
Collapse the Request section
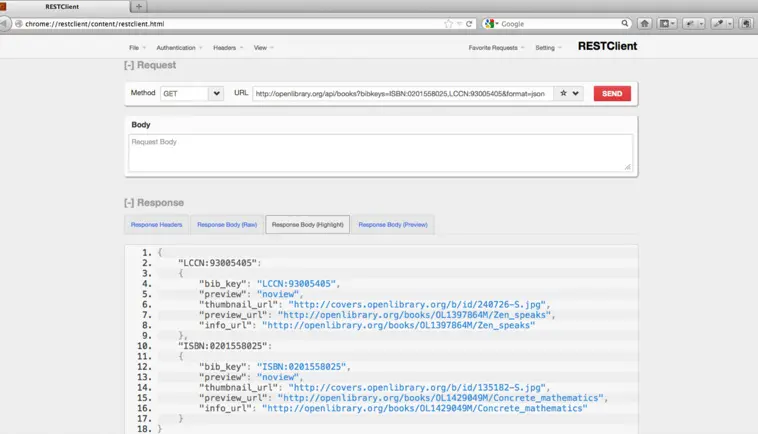point(129,65)
